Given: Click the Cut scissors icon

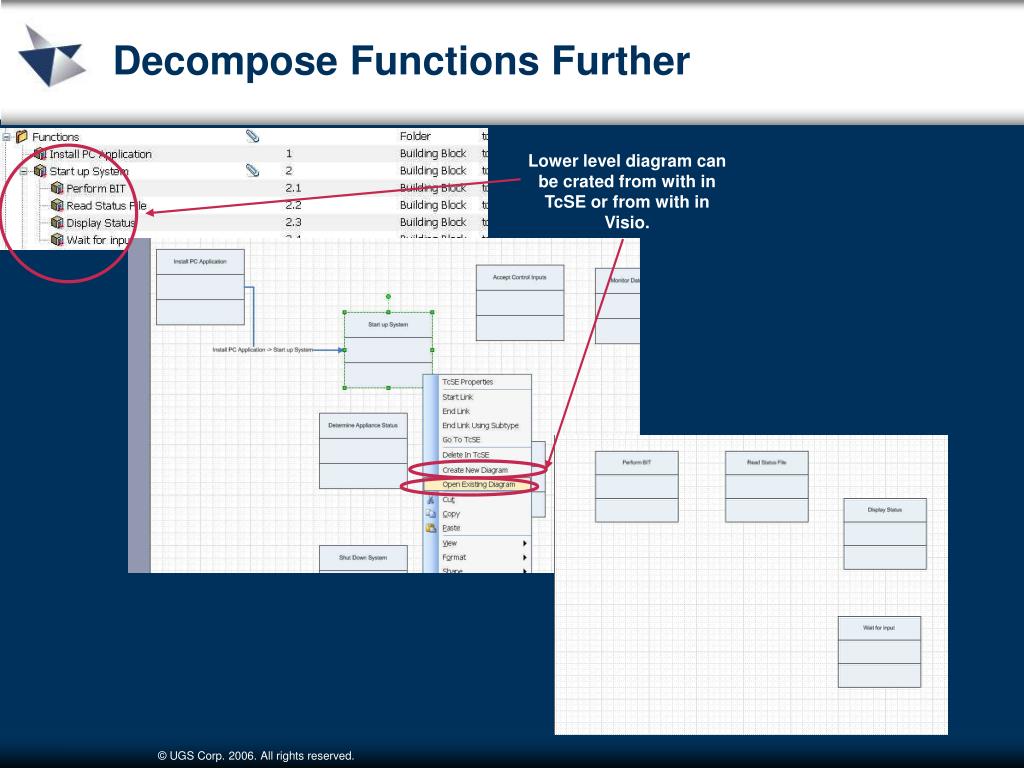Looking at the screenshot, I should click(x=431, y=500).
